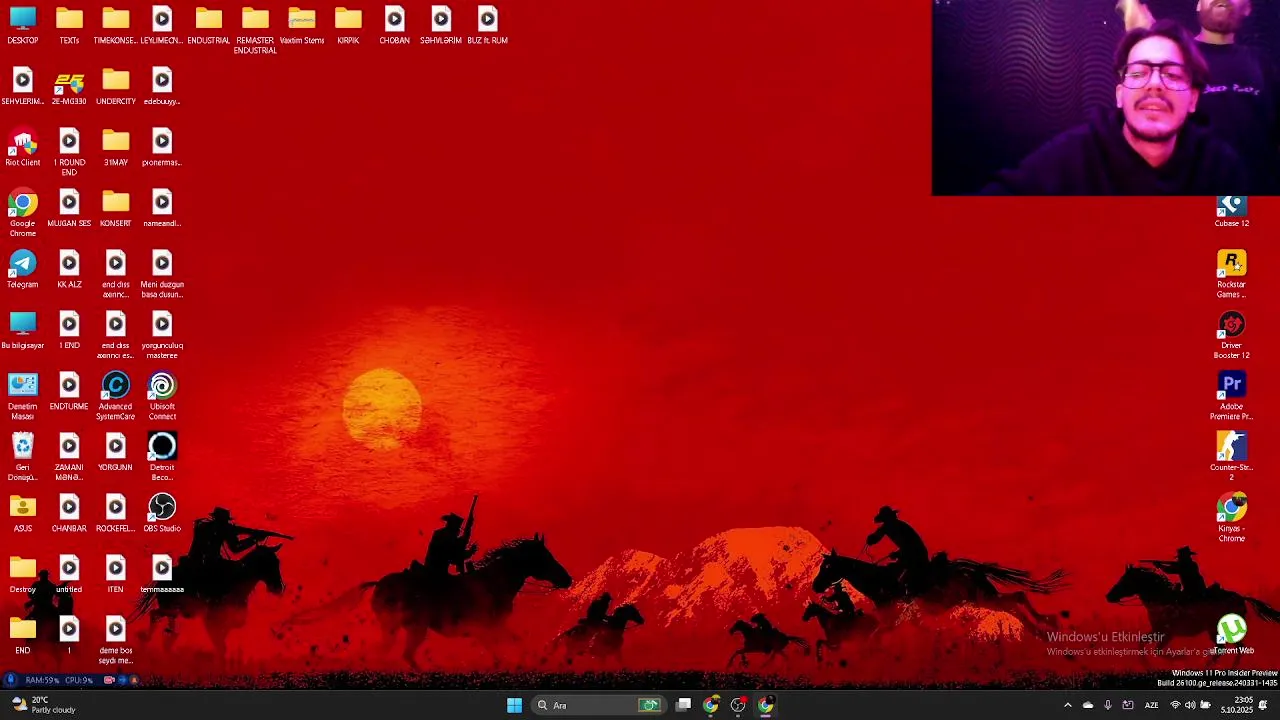Open the KONSERT folder
The height and width of the screenshot is (720, 1280).
pos(115,209)
